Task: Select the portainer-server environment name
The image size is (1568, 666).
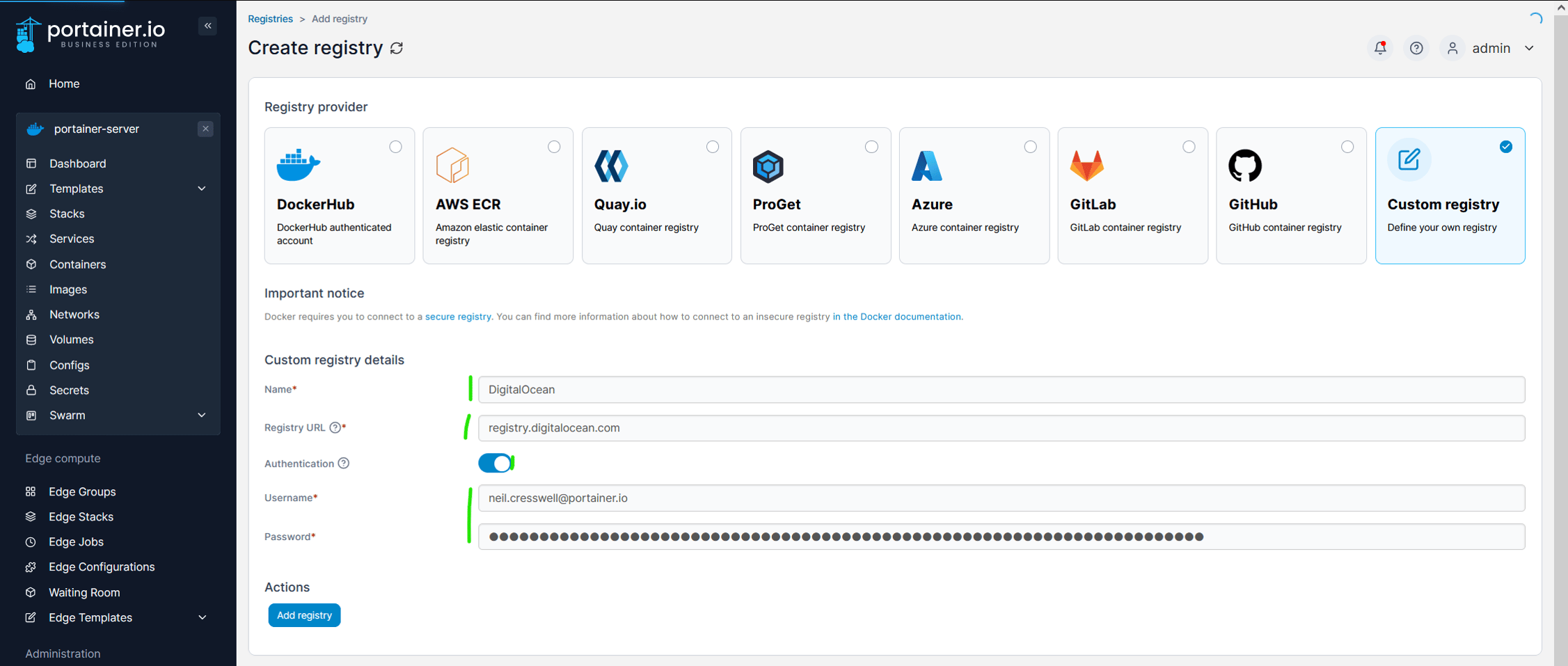Action: pos(97,129)
